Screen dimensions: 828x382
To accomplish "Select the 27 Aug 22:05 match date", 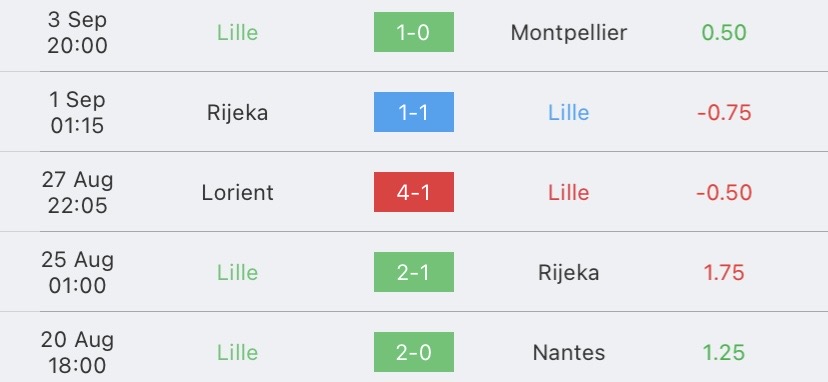I will point(77,192).
